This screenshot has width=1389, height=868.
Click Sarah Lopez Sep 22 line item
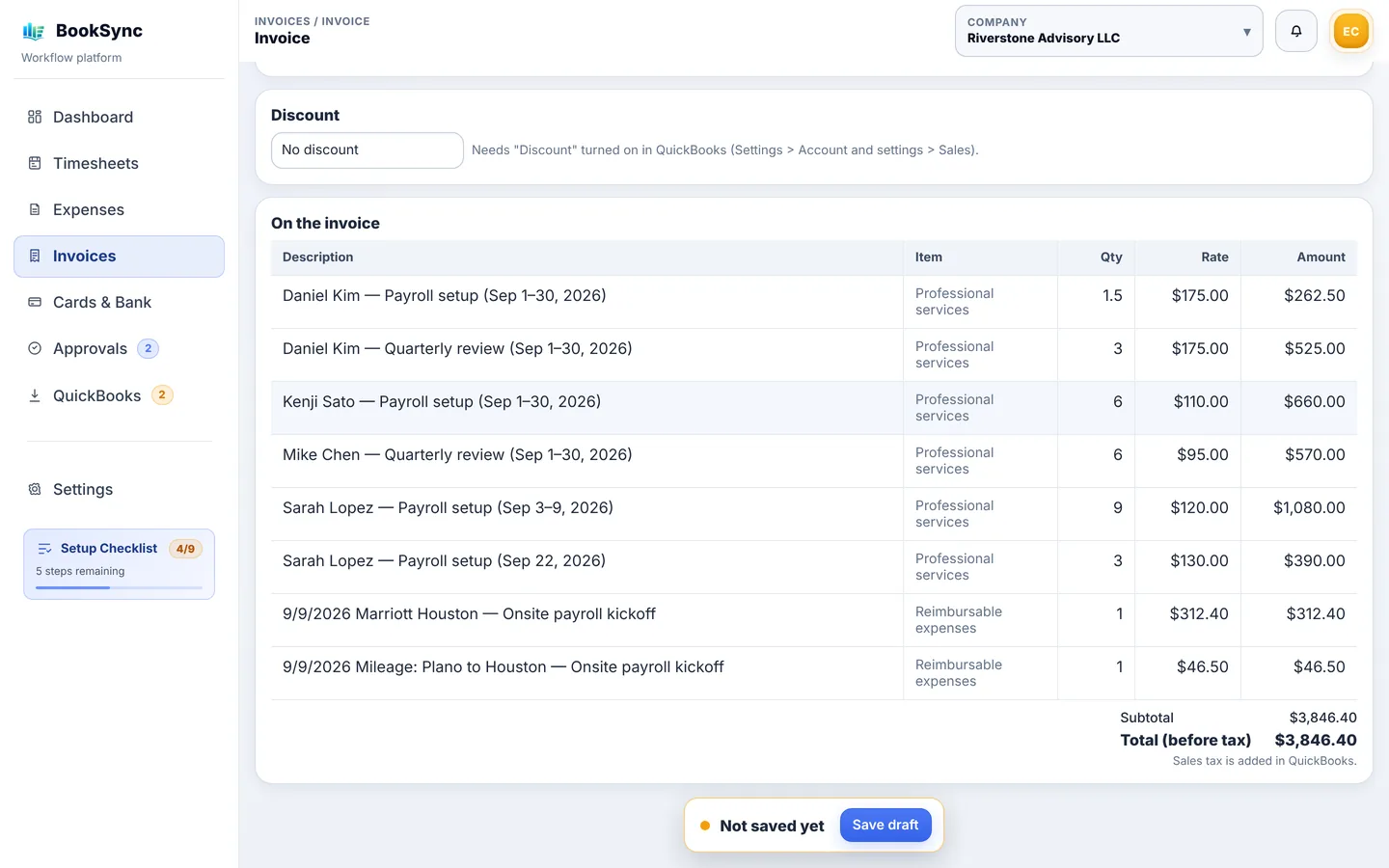pyautogui.click(x=813, y=567)
